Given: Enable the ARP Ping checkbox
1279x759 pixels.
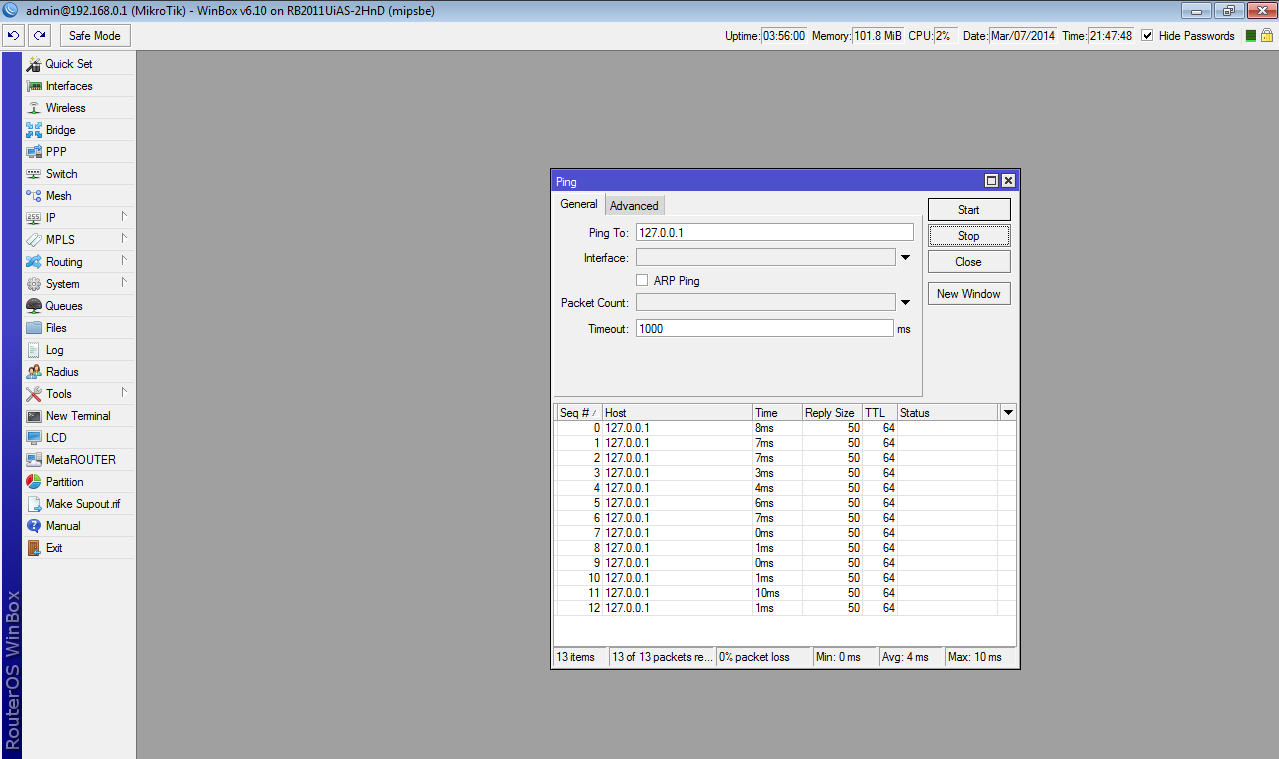Looking at the screenshot, I should (x=643, y=281).
